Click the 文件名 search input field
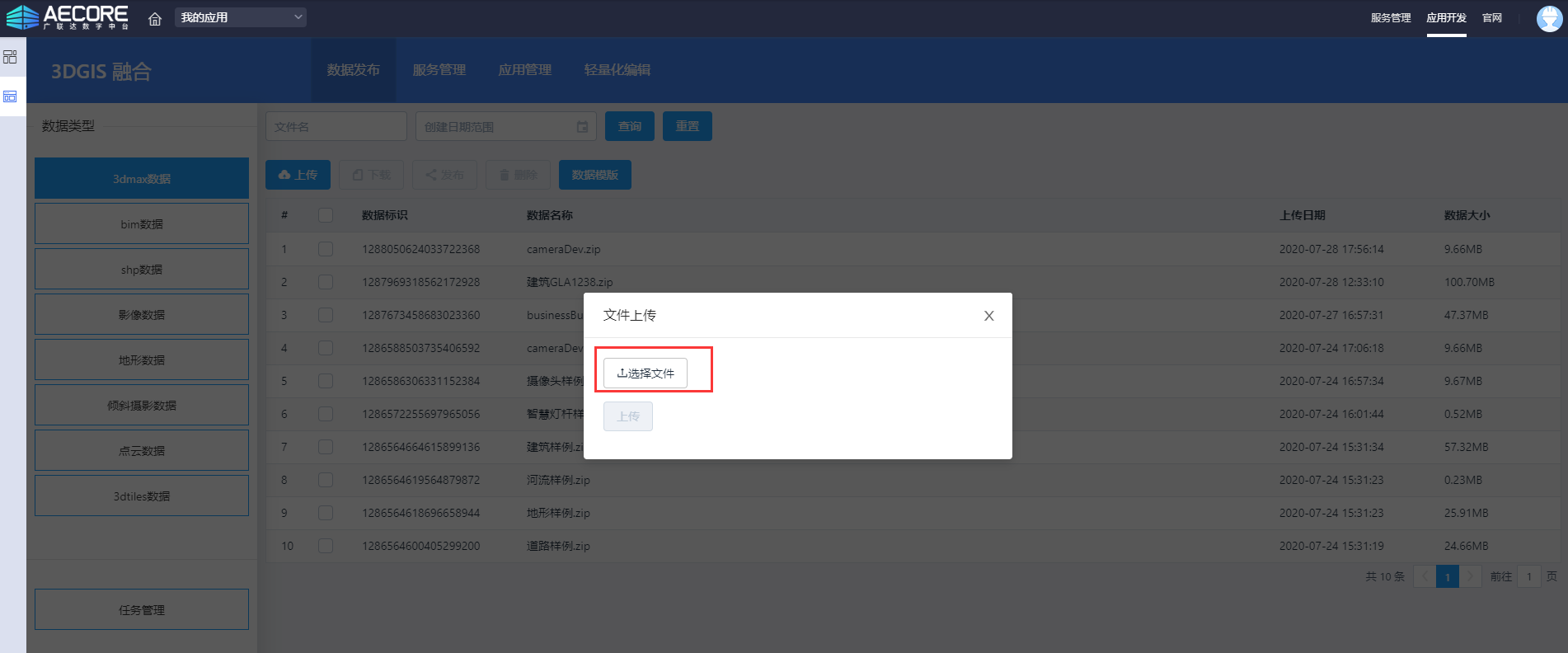This screenshot has height=653, width=1568. [336, 127]
